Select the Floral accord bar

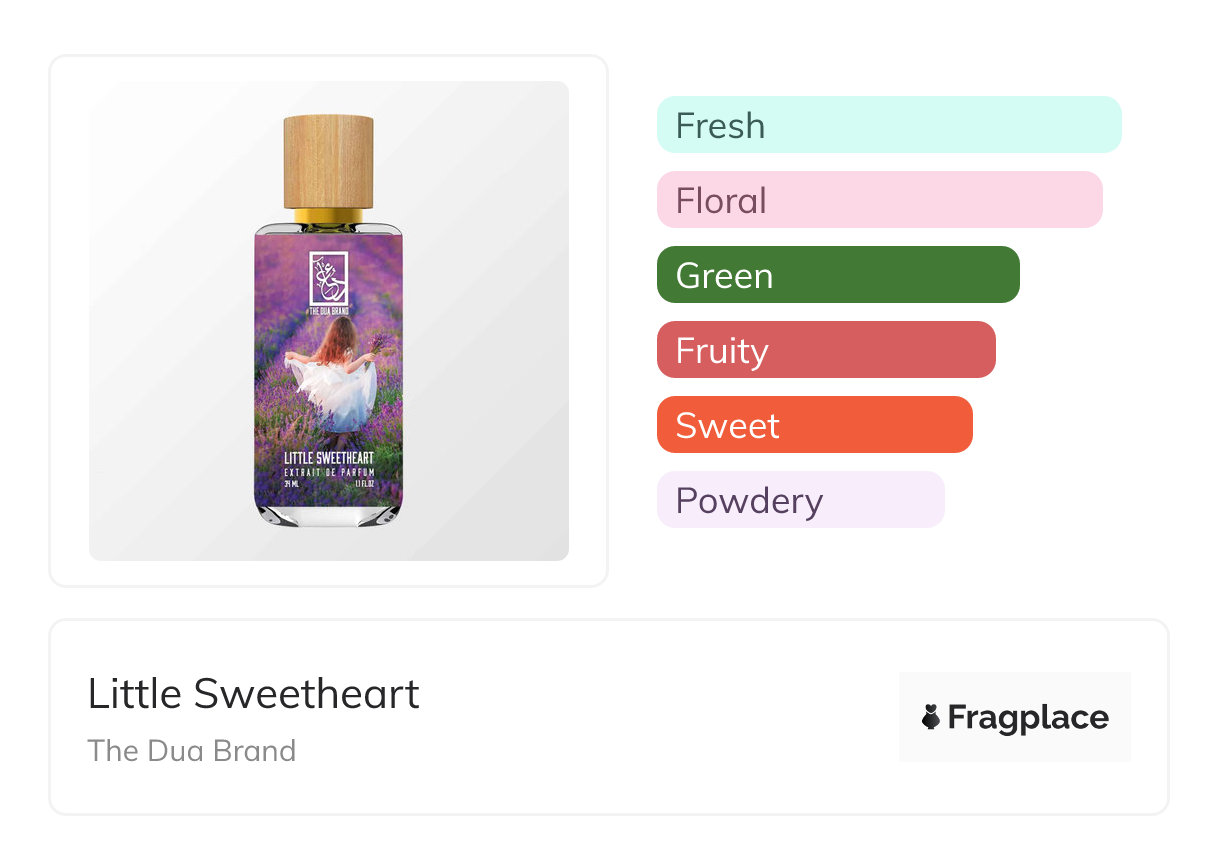pos(879,200)
